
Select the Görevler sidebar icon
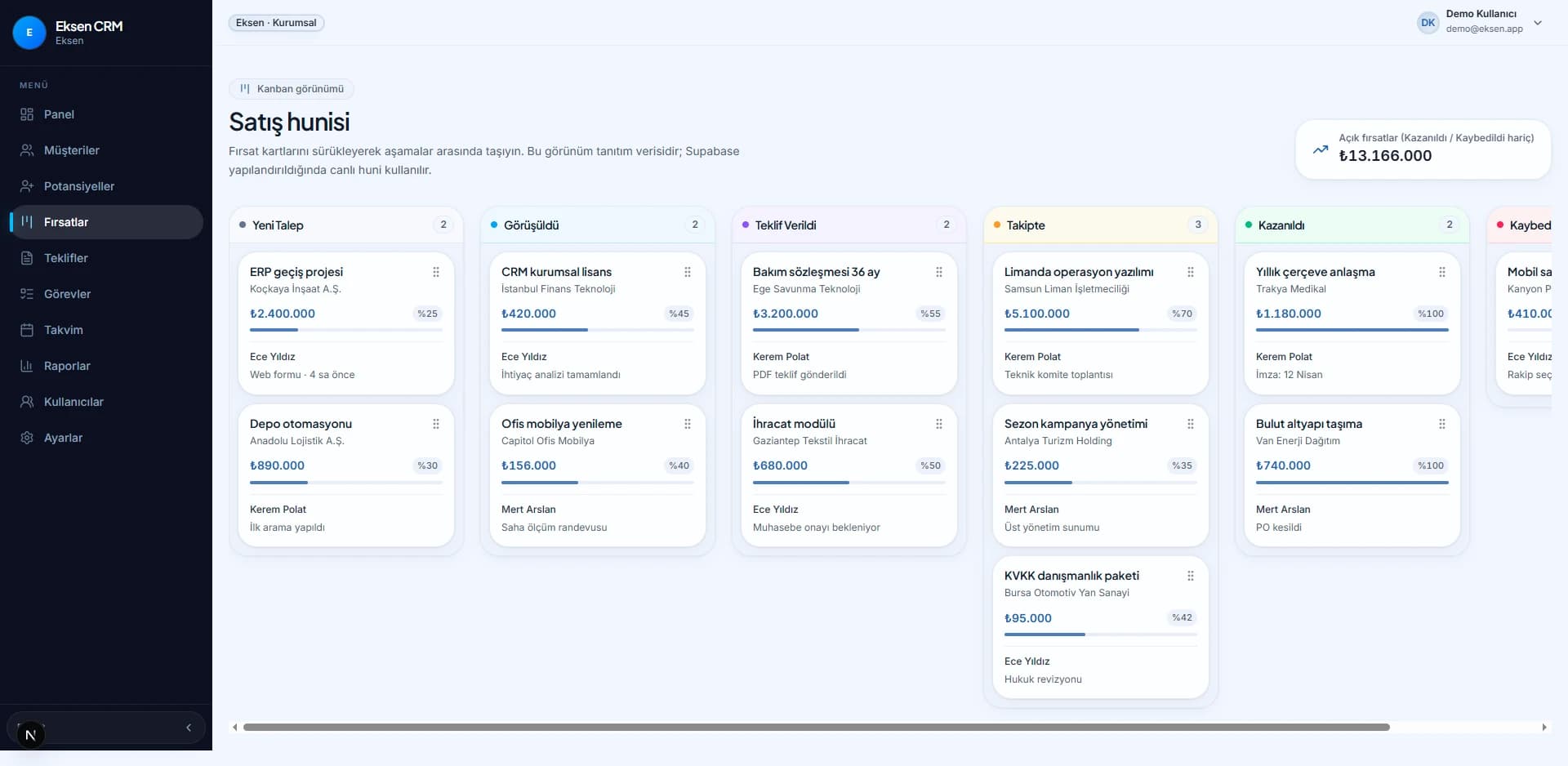pos(27,294)
